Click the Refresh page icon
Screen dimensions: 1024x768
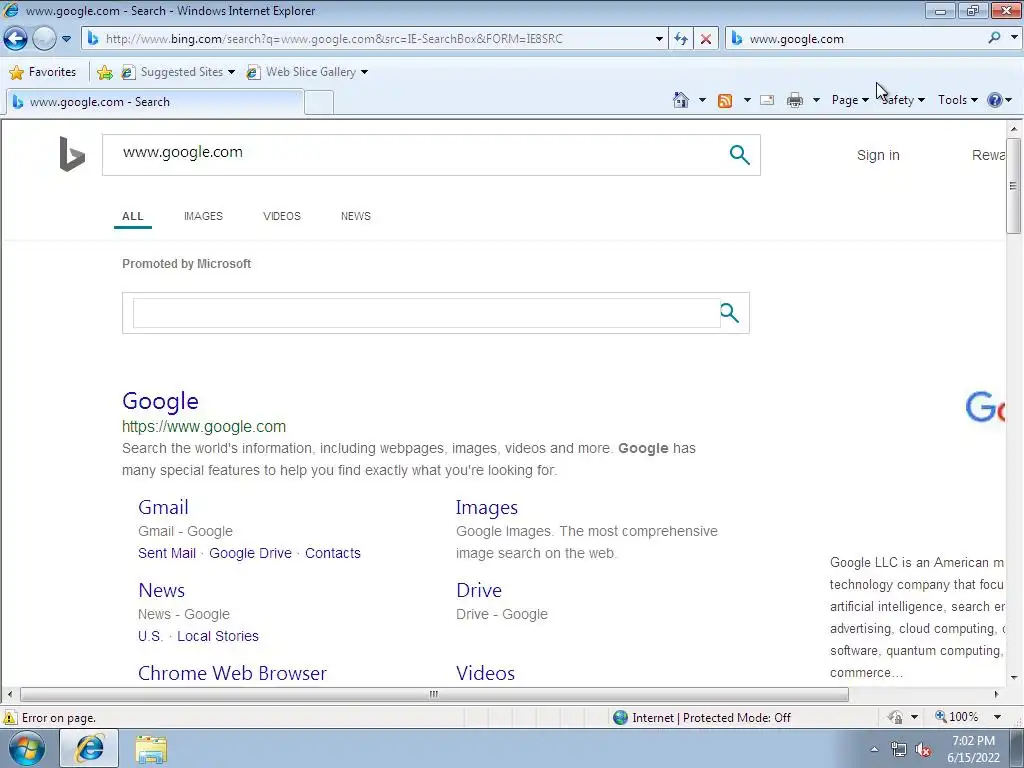[x=681, y=39]
